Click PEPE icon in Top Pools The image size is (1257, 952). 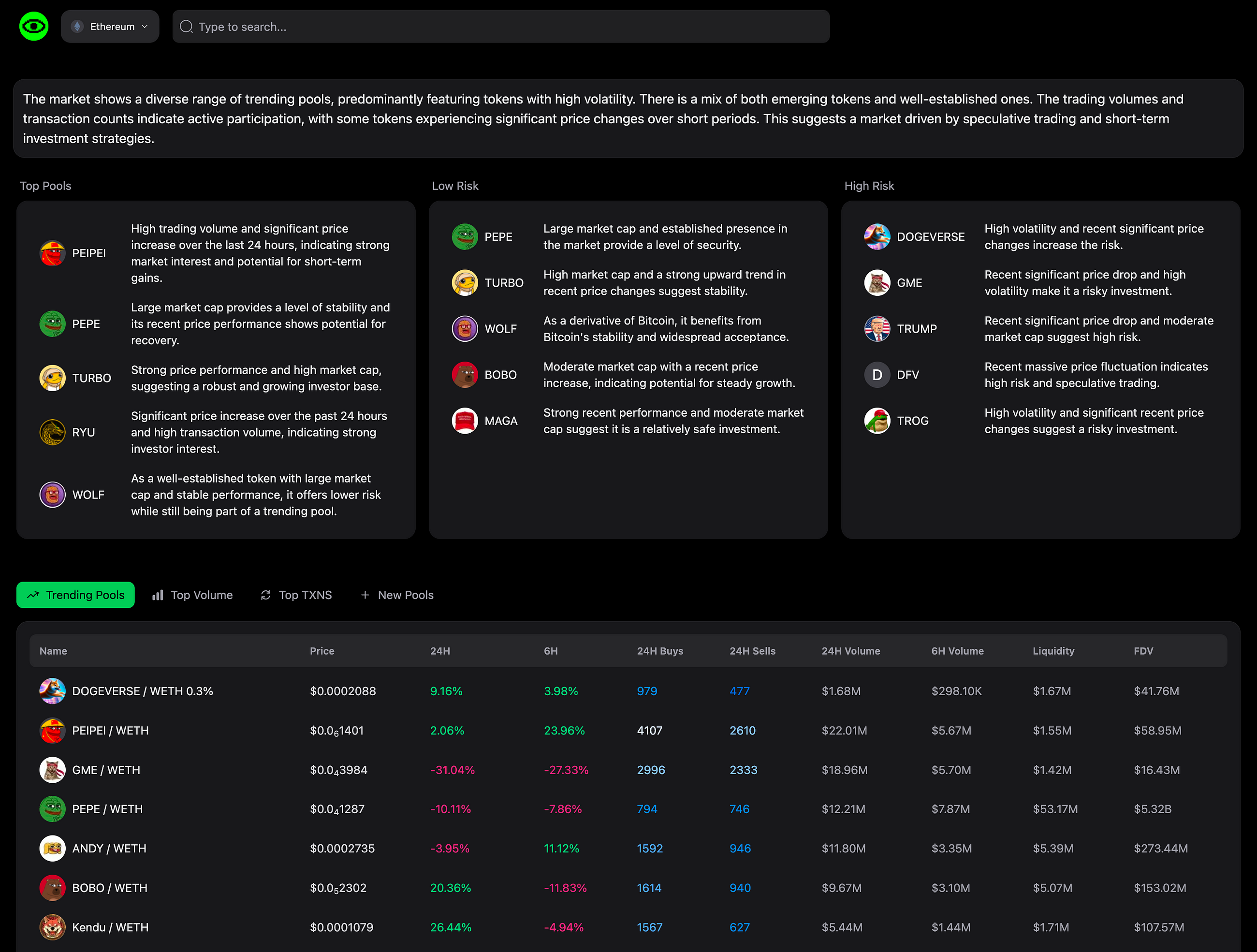52,323
